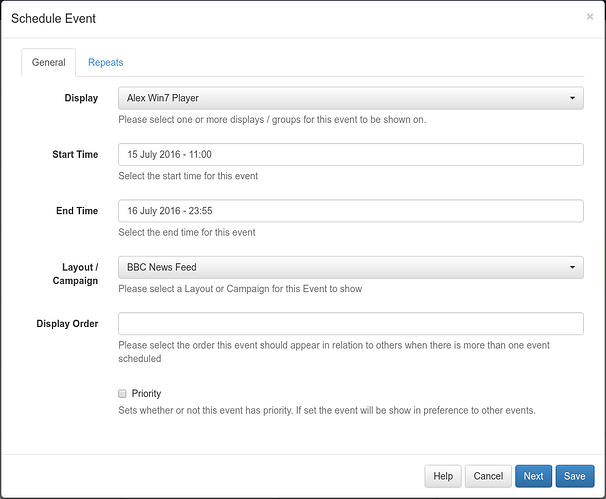Go to the Next step
606x499 pixels.
pos(533,477)
